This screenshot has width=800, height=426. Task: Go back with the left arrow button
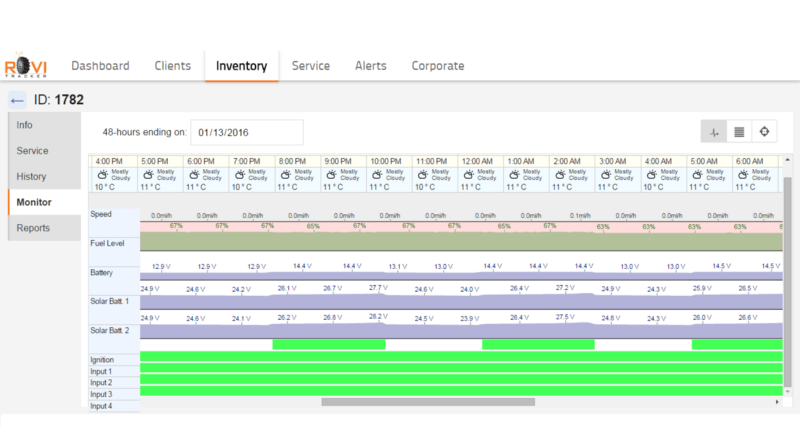click(x=17, y=100)
